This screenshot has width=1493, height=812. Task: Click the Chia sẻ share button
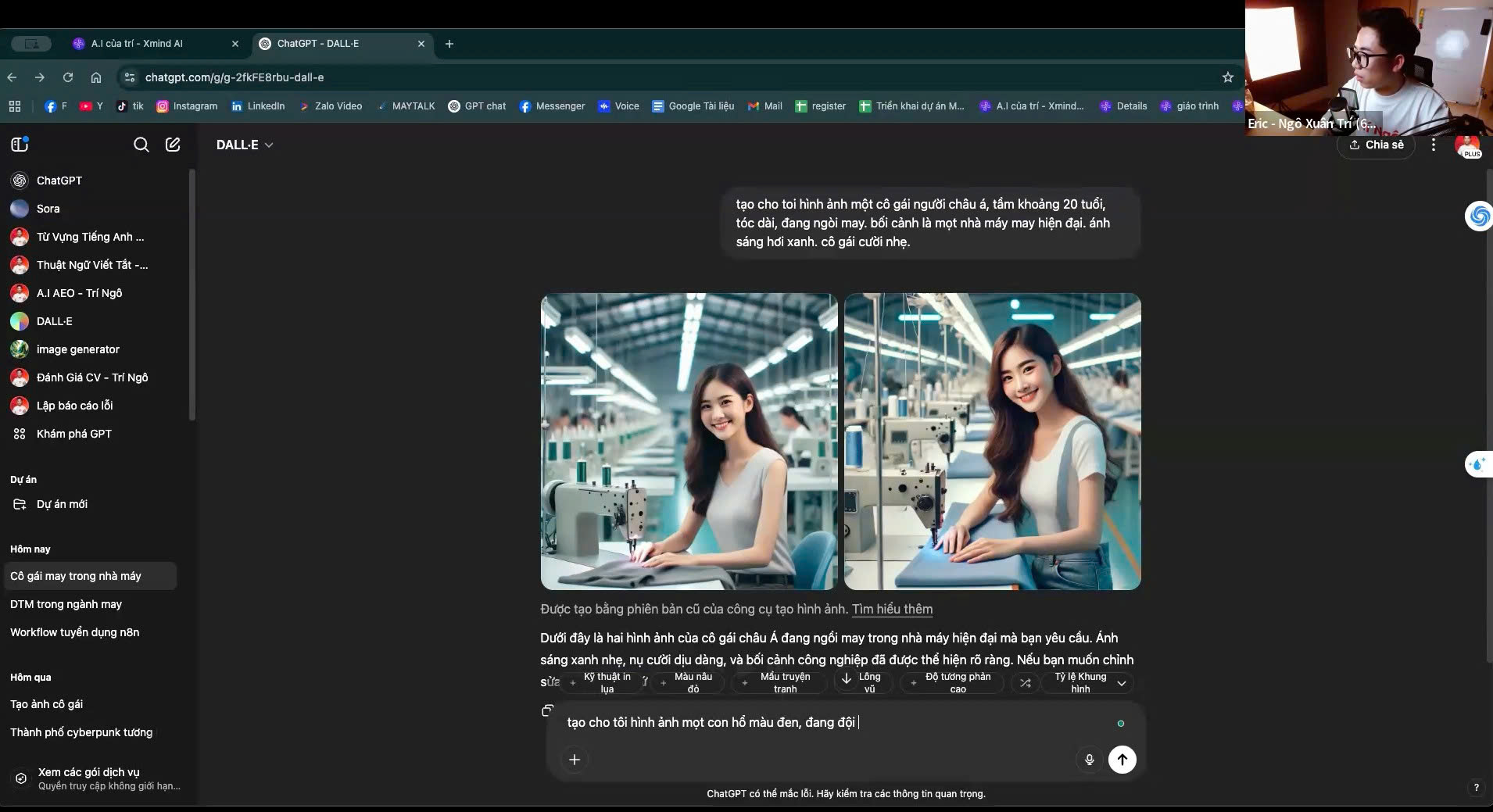coord(1376,145)
